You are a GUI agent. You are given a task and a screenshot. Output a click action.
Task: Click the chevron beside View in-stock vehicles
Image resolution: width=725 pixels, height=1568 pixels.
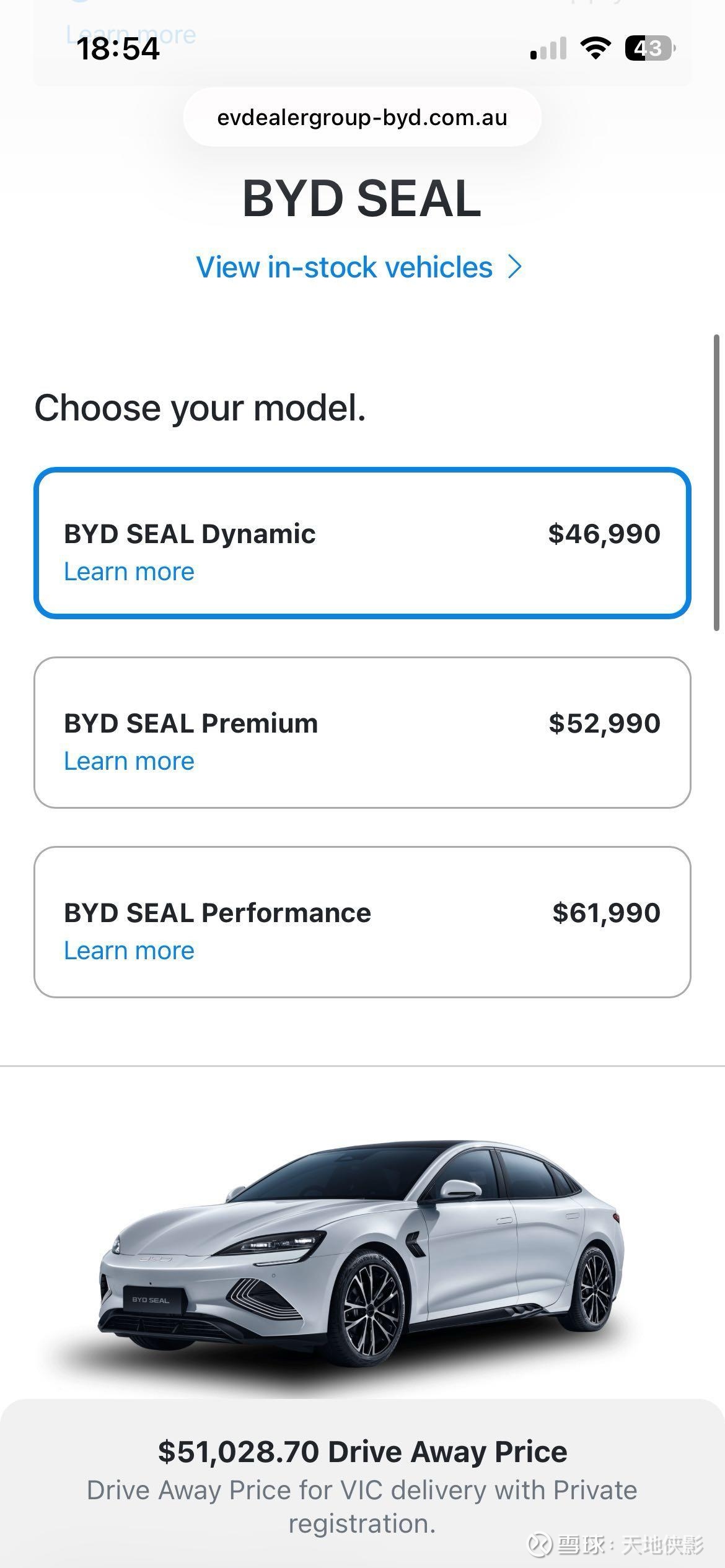coord(515,267)
